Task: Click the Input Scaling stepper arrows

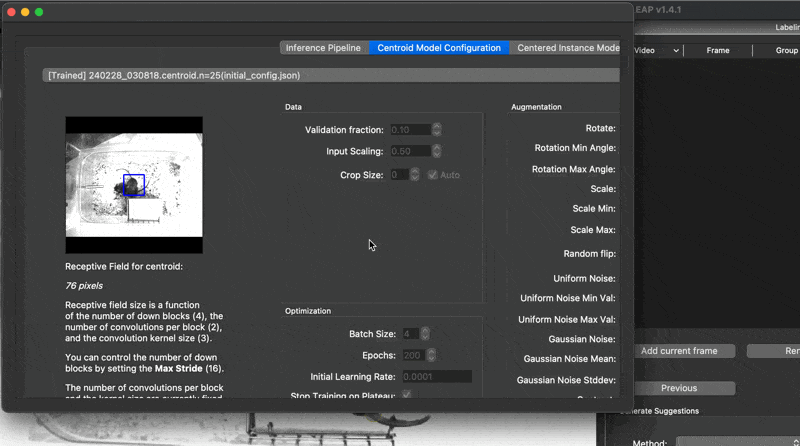Action: click(x=437, y=151)
